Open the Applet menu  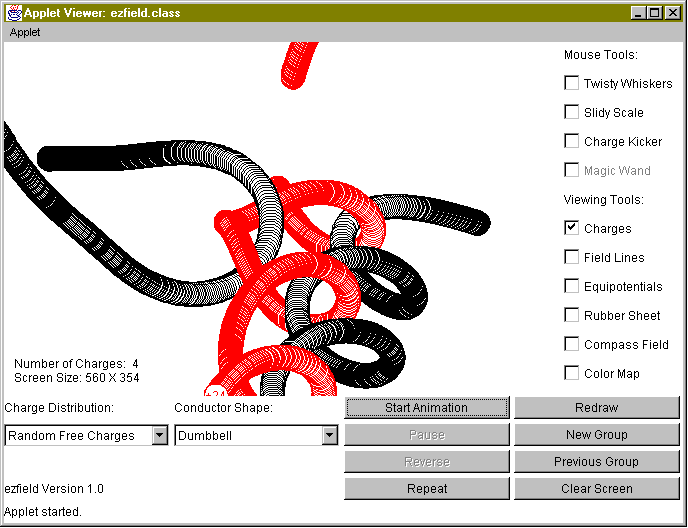(25, 32)
